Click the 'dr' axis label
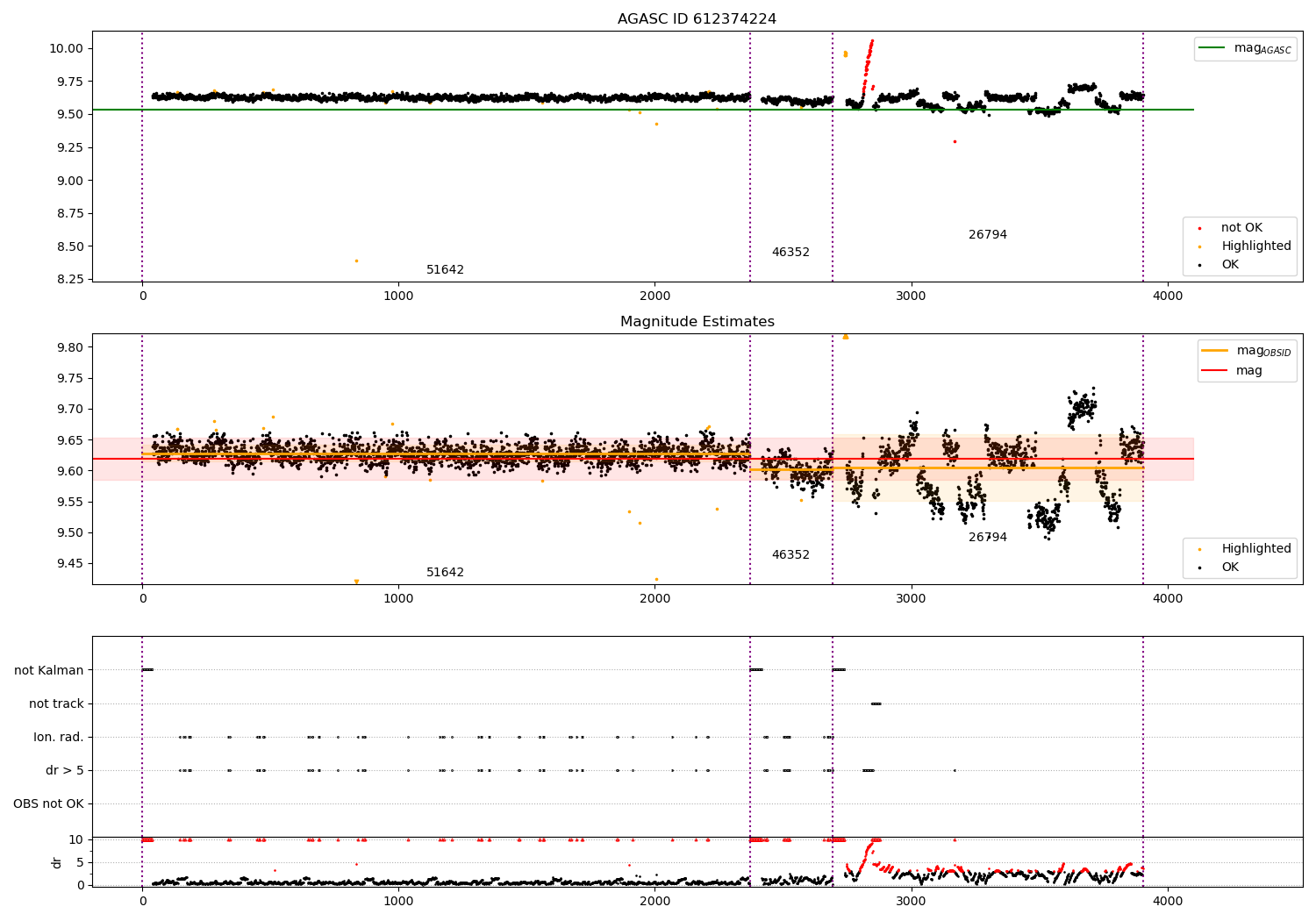This screenshot has height=921, width=1316. [57, 862]
